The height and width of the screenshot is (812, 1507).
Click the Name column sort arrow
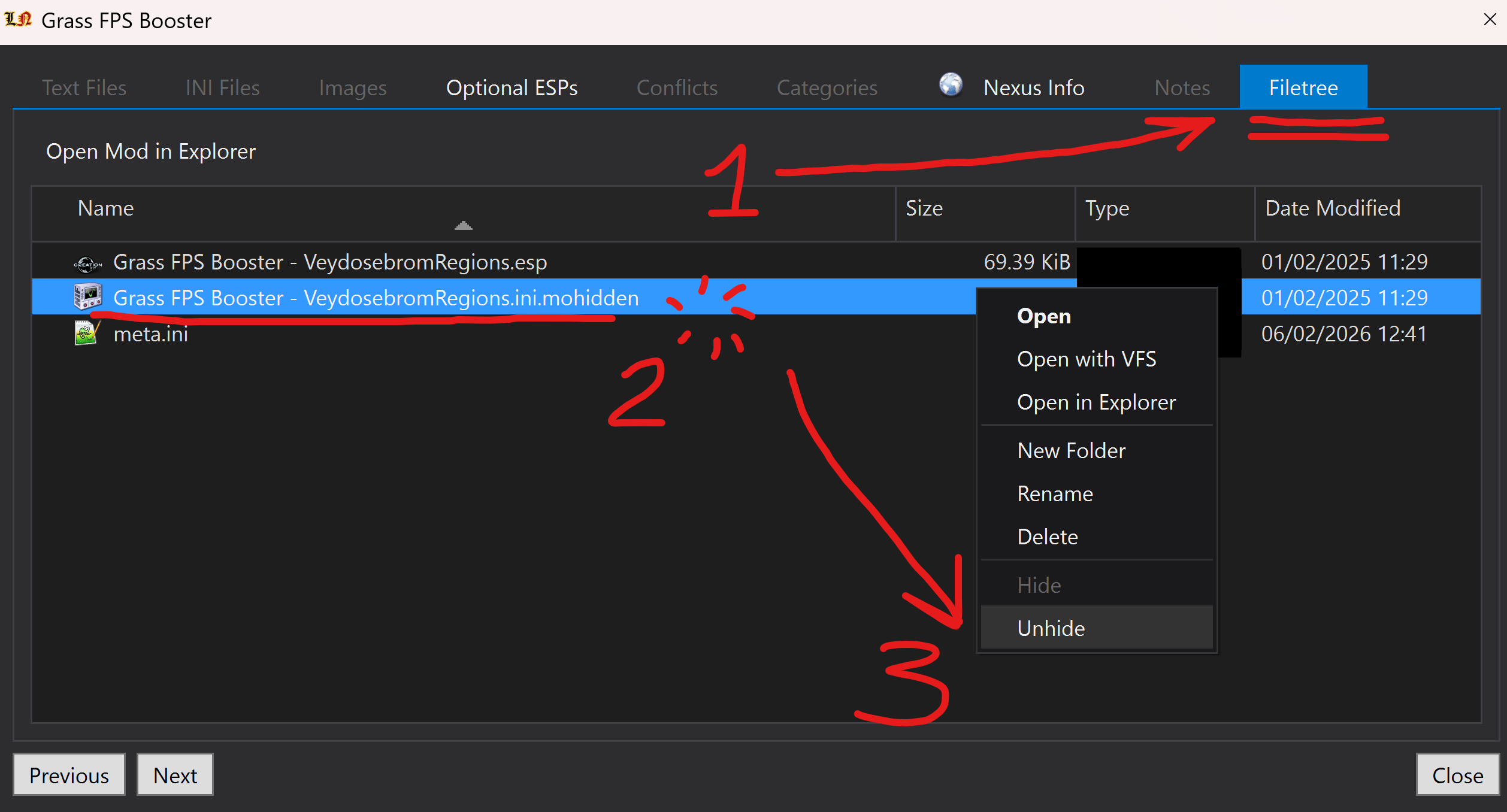pyautogui.click(x=463, y=226)
